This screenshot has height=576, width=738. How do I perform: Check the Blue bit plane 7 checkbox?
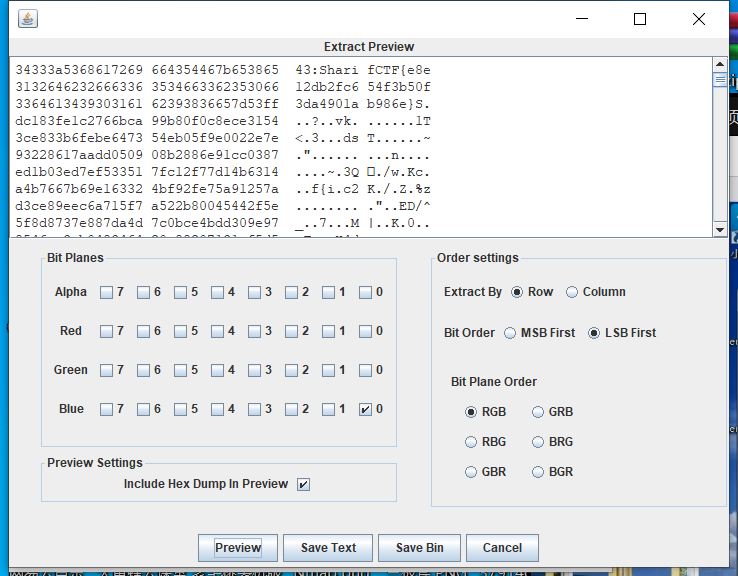pyautogui.click(x=106, y=409)
